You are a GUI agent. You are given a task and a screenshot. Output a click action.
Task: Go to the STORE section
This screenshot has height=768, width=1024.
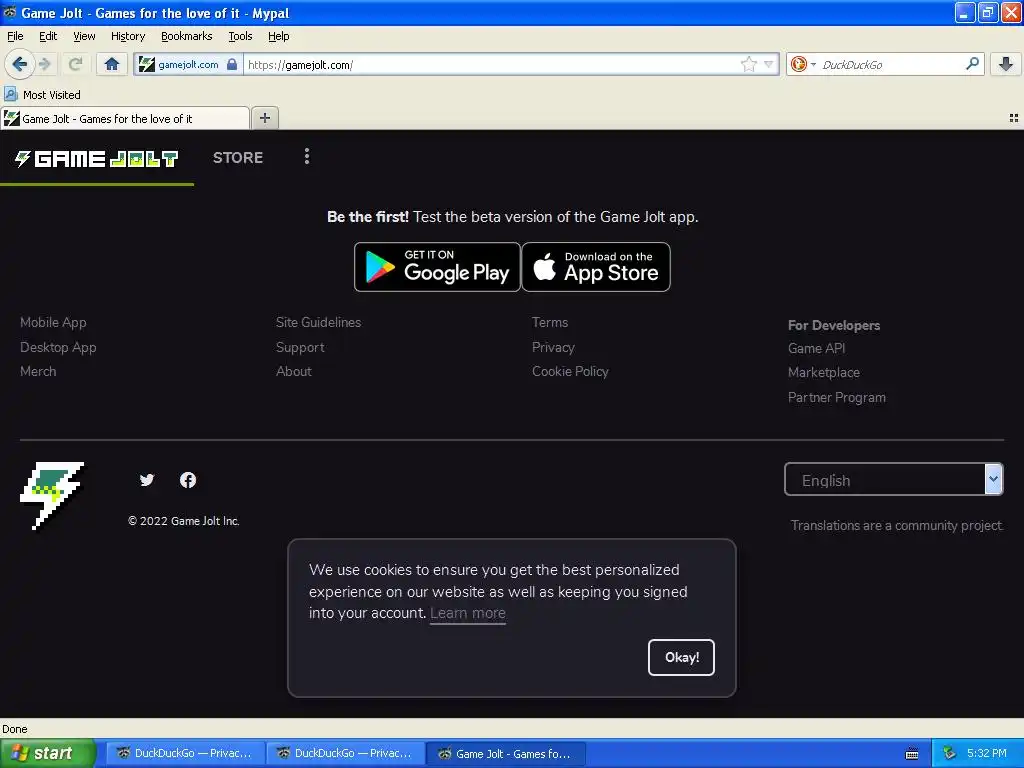tap(238, 157)
